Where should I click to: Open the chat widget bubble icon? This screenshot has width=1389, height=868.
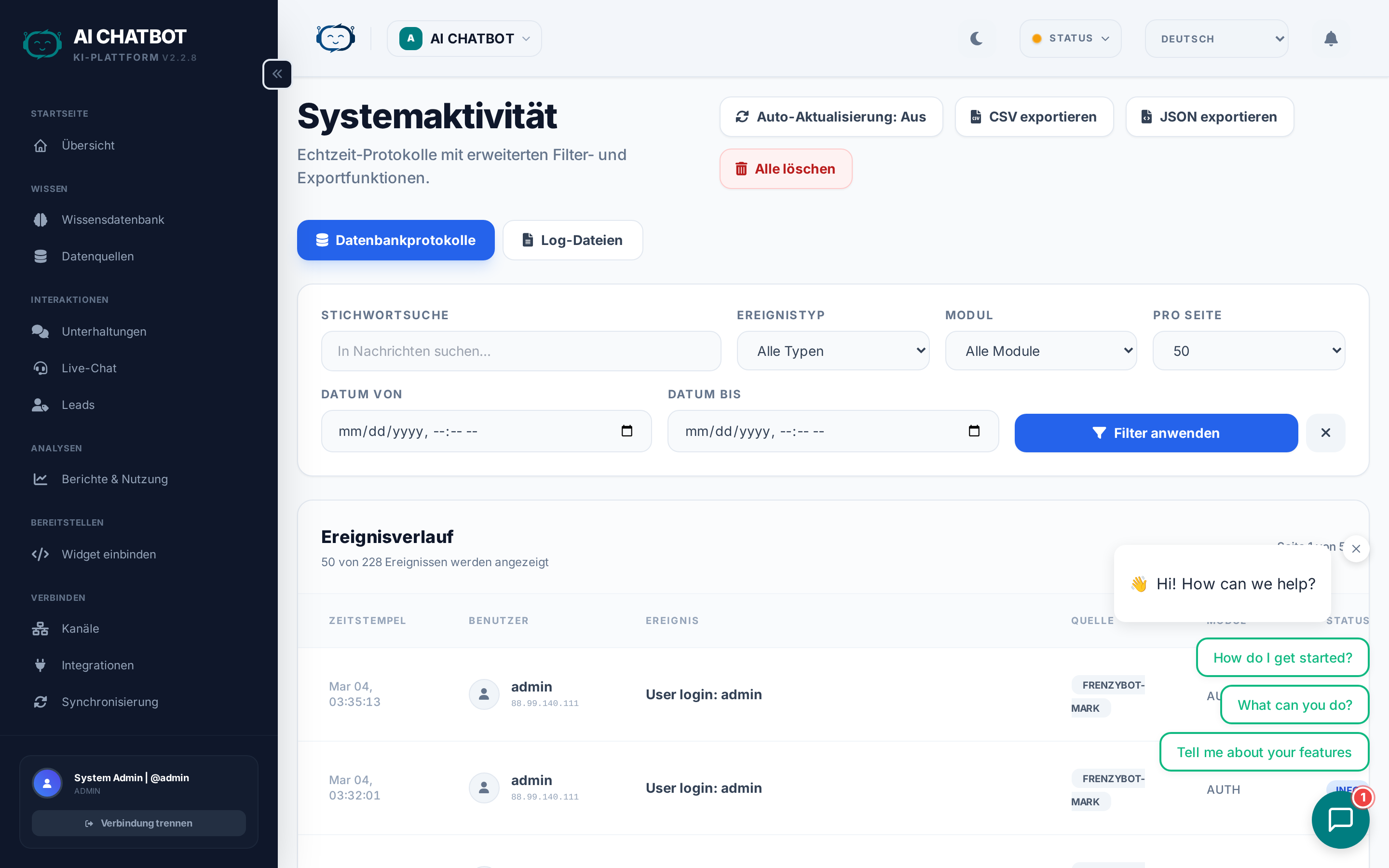pos(1340,819)
